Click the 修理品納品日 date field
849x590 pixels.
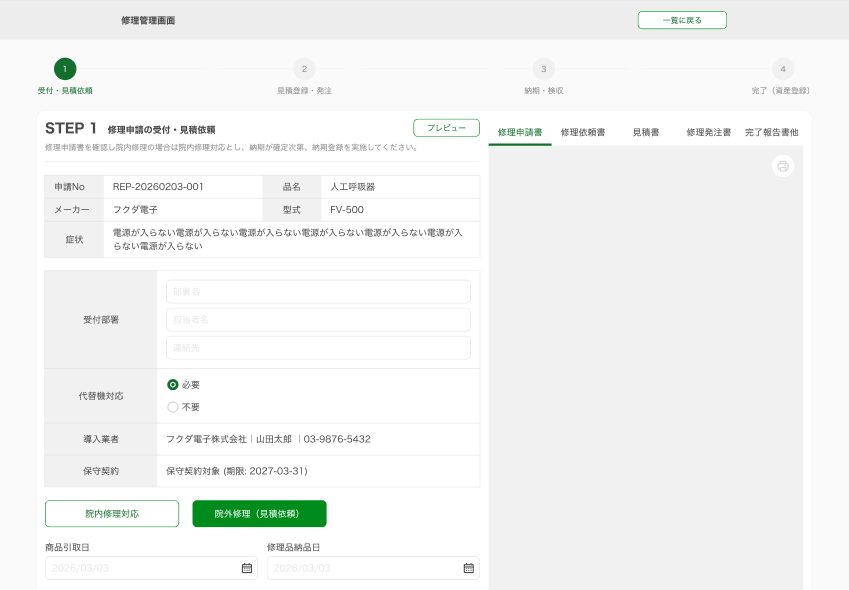point(373,568)
